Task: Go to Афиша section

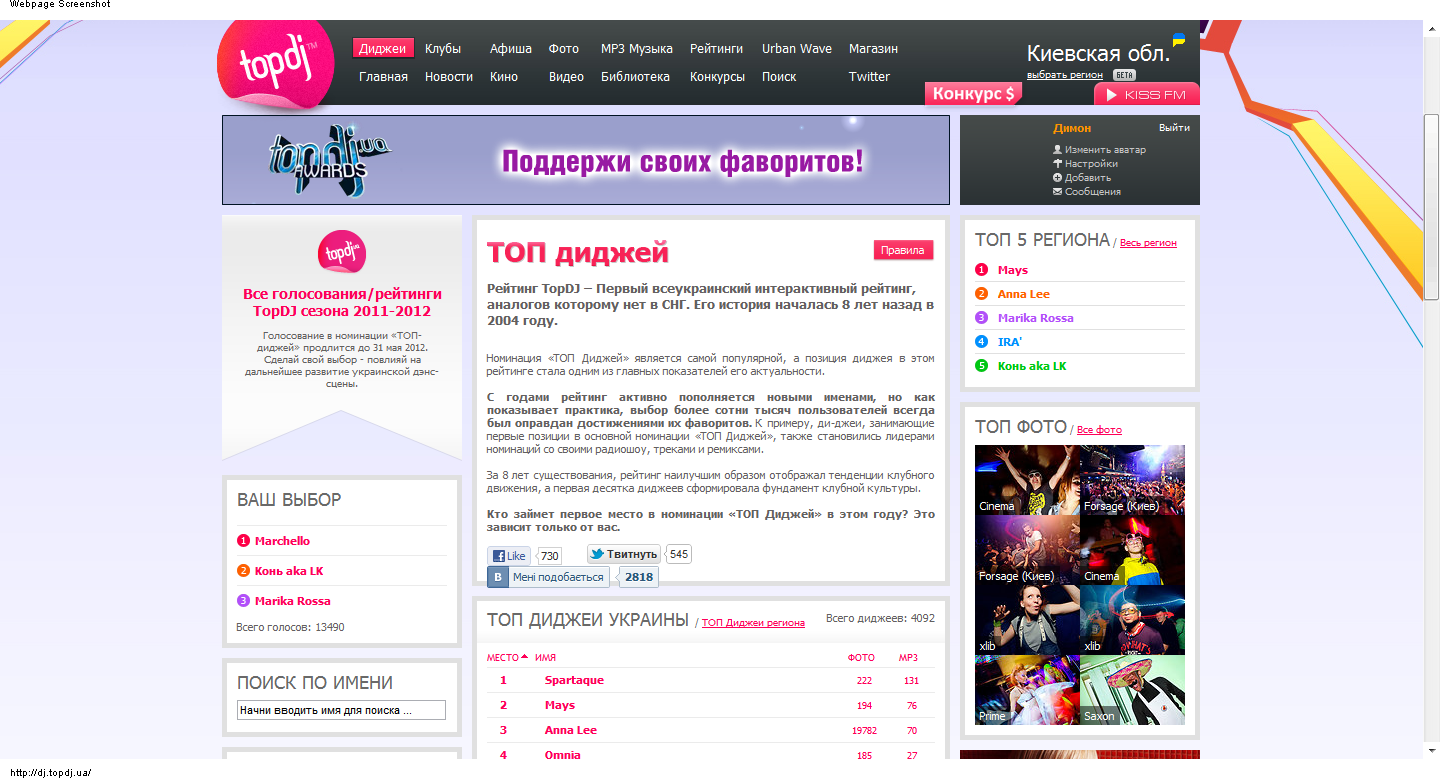Action: point(511,48)
